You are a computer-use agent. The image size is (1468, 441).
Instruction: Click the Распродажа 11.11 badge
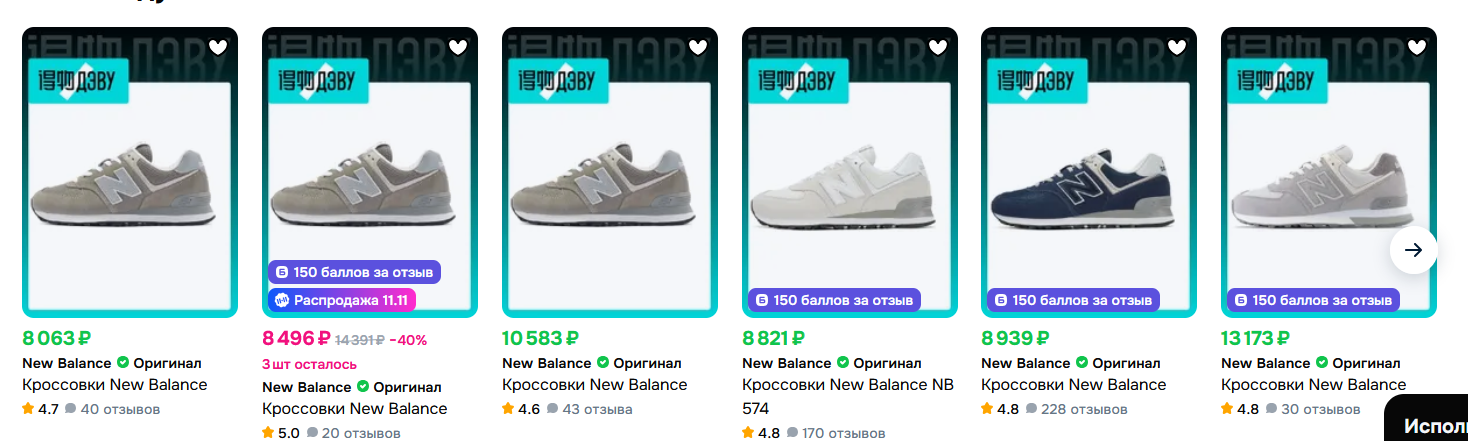[x=341, y=300]
